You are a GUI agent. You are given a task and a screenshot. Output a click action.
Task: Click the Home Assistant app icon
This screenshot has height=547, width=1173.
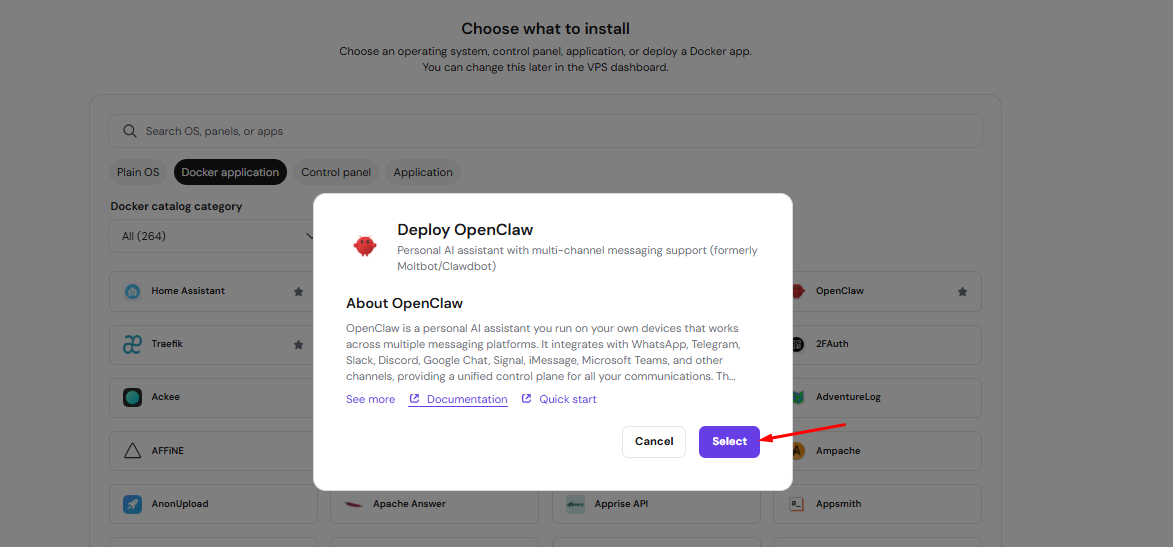click(x=132, y=291)
